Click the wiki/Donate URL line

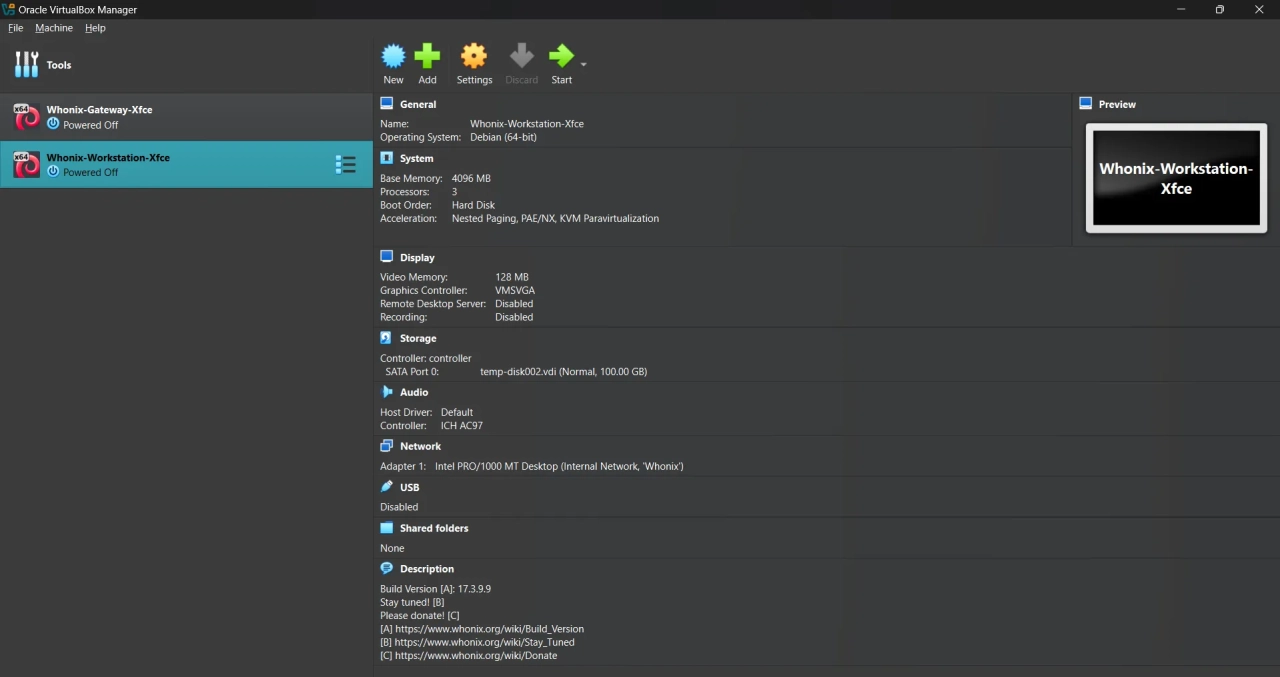tap(468, 656)
